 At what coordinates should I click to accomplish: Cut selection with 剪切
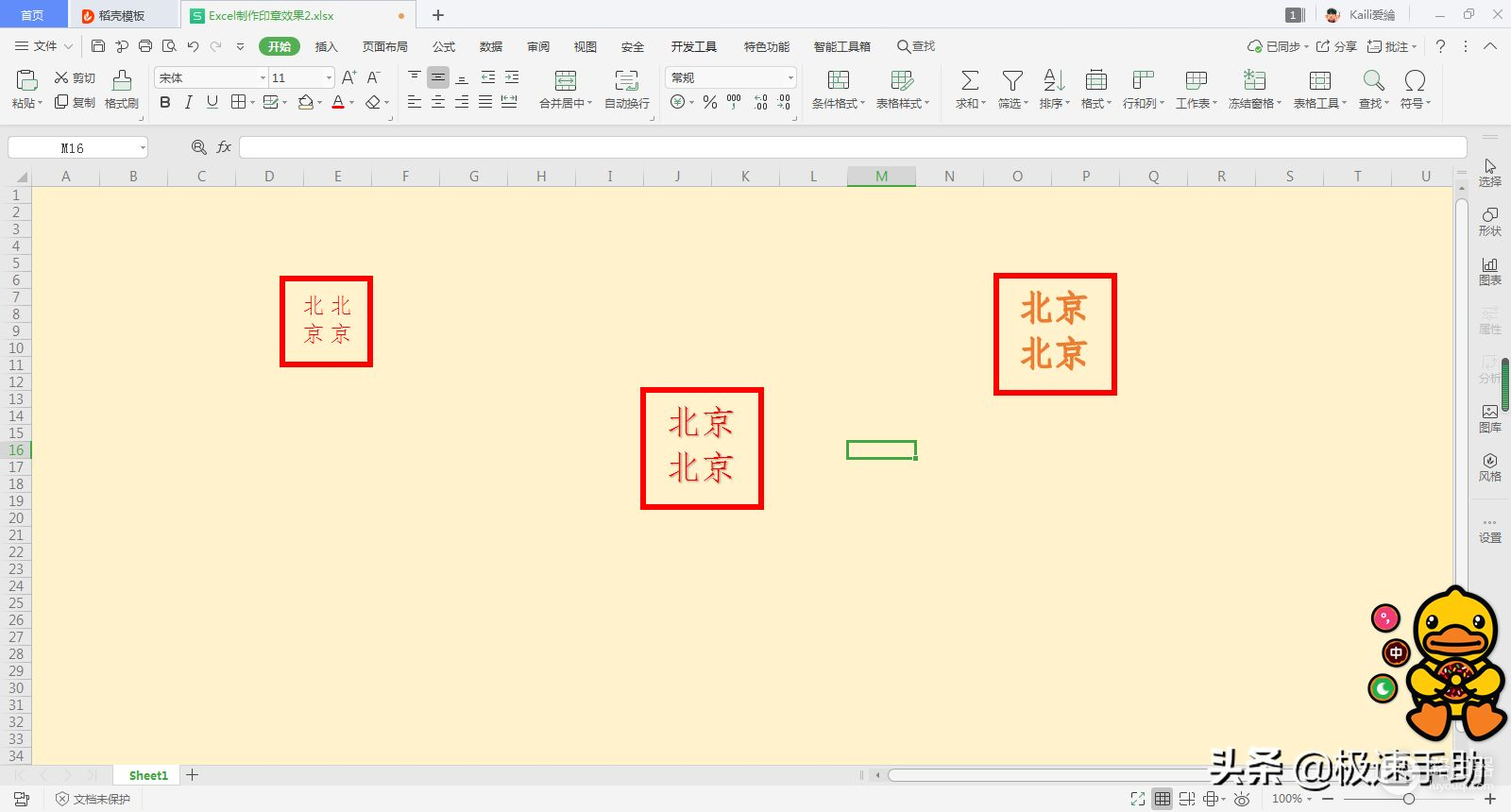(x=75, y=77)
